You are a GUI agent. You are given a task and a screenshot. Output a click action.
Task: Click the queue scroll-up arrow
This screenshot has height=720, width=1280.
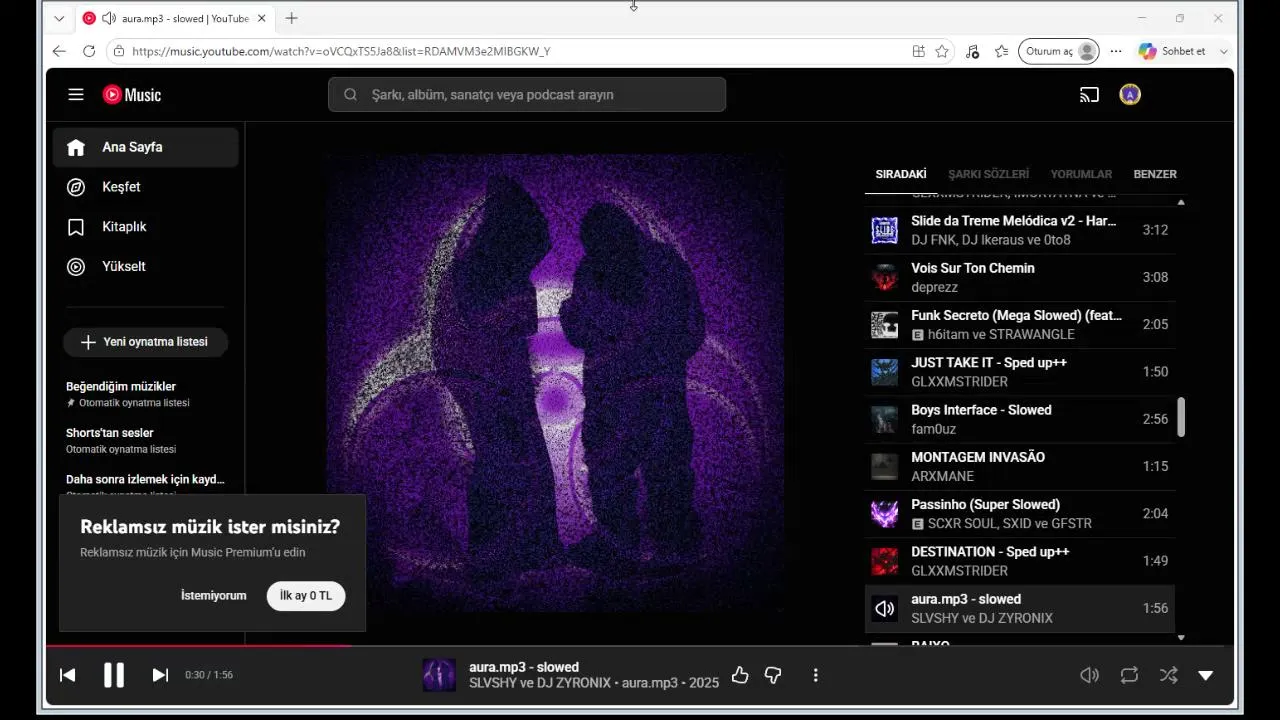coord(1181,203)
